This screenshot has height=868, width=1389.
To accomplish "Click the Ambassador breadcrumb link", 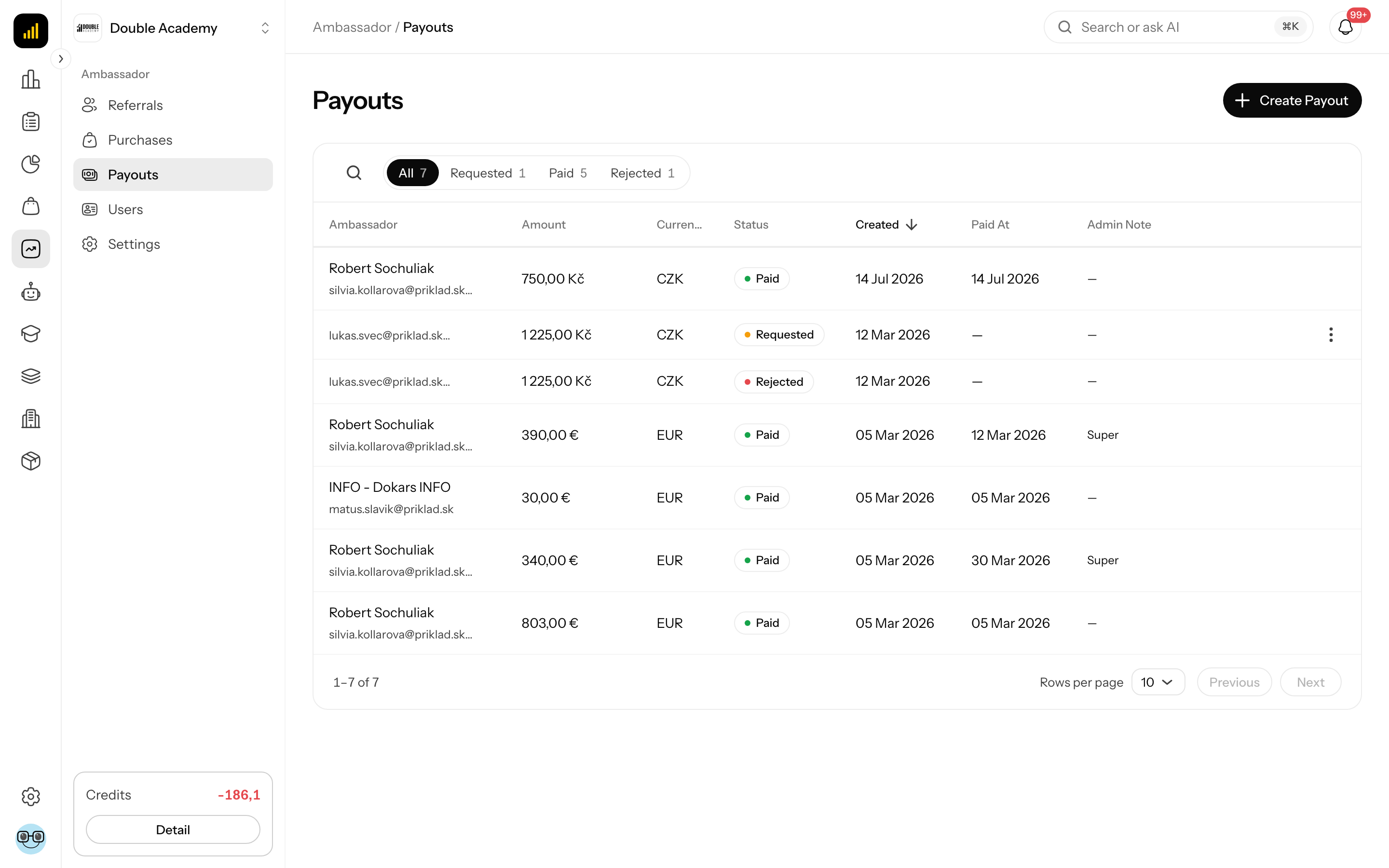I will coord(351,27).
